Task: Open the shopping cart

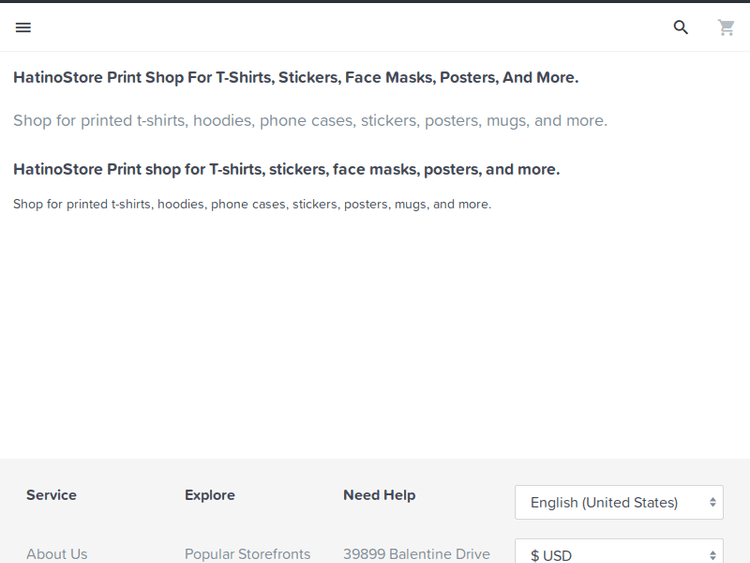Action: [726, 28]
